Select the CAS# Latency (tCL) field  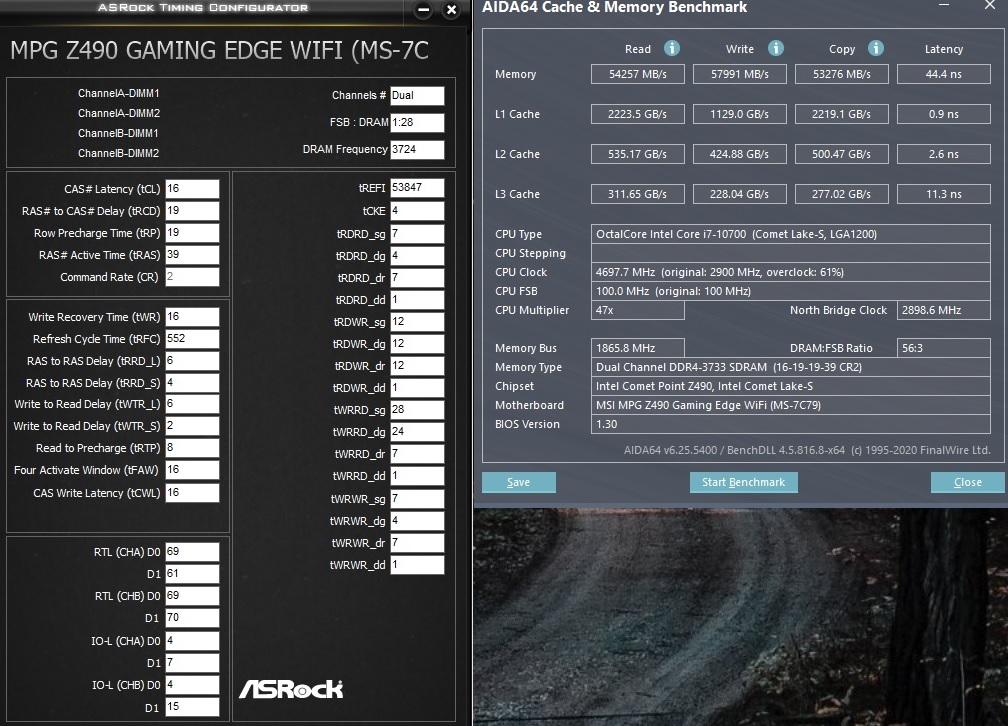point(192,189)
